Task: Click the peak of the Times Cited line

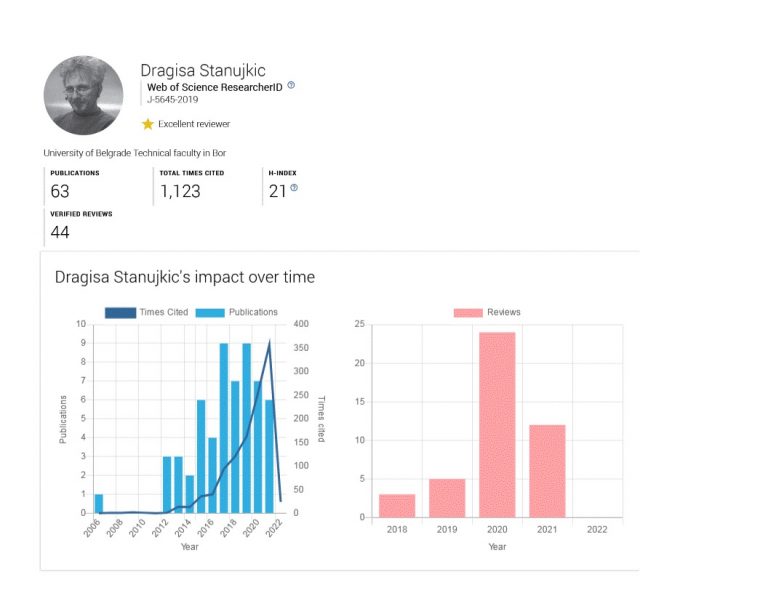Action: coord(269,341)
